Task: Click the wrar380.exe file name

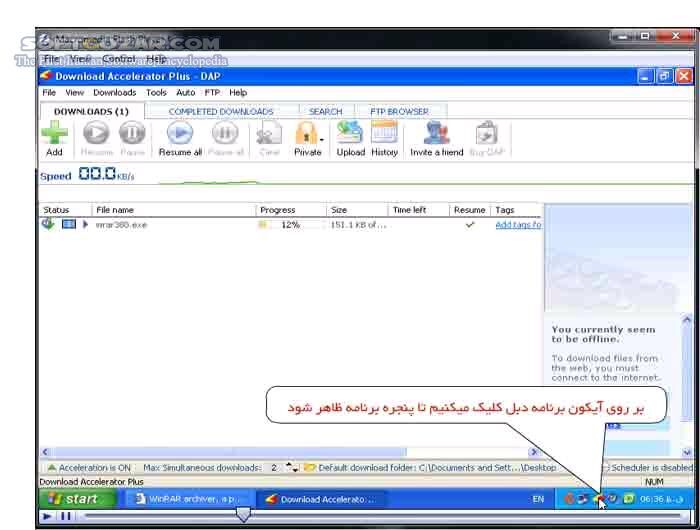Action: (121, 225)
